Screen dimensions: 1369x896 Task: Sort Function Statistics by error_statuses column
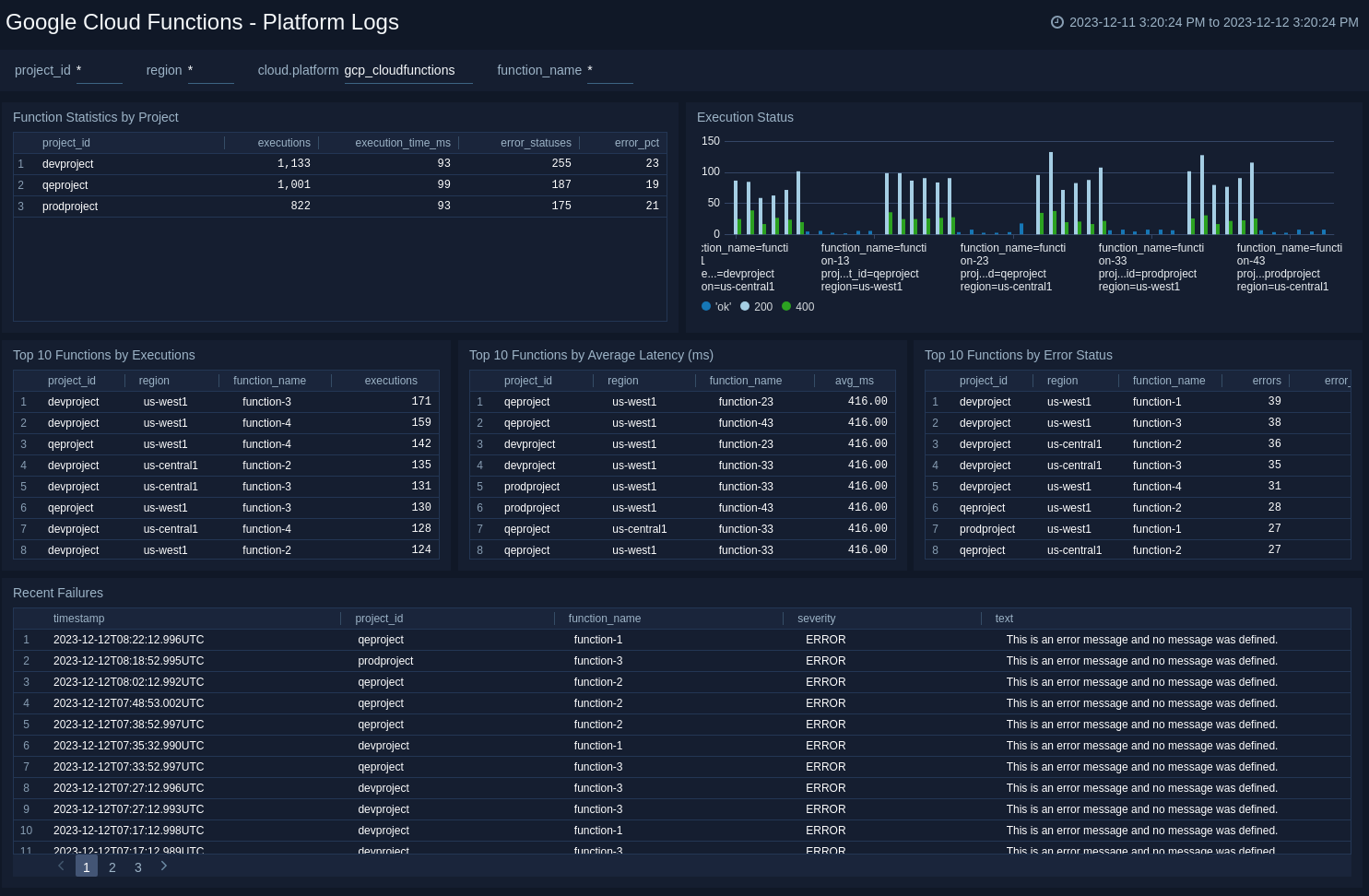click(x=536, y=143)
